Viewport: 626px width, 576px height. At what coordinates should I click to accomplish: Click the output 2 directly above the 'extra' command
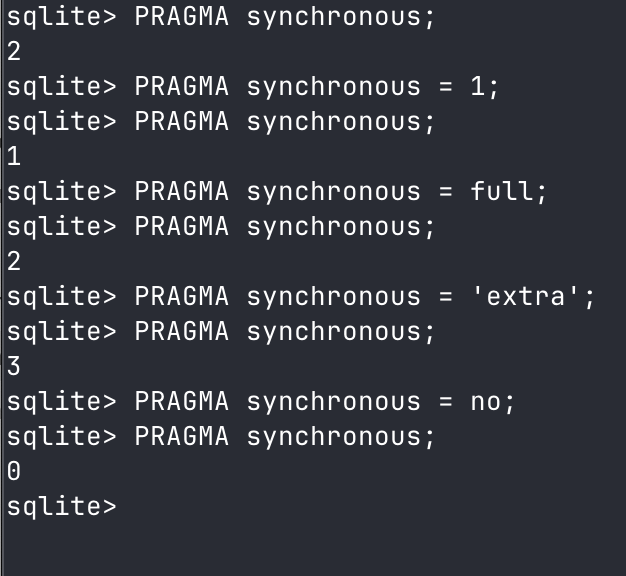tap(13, 261)
